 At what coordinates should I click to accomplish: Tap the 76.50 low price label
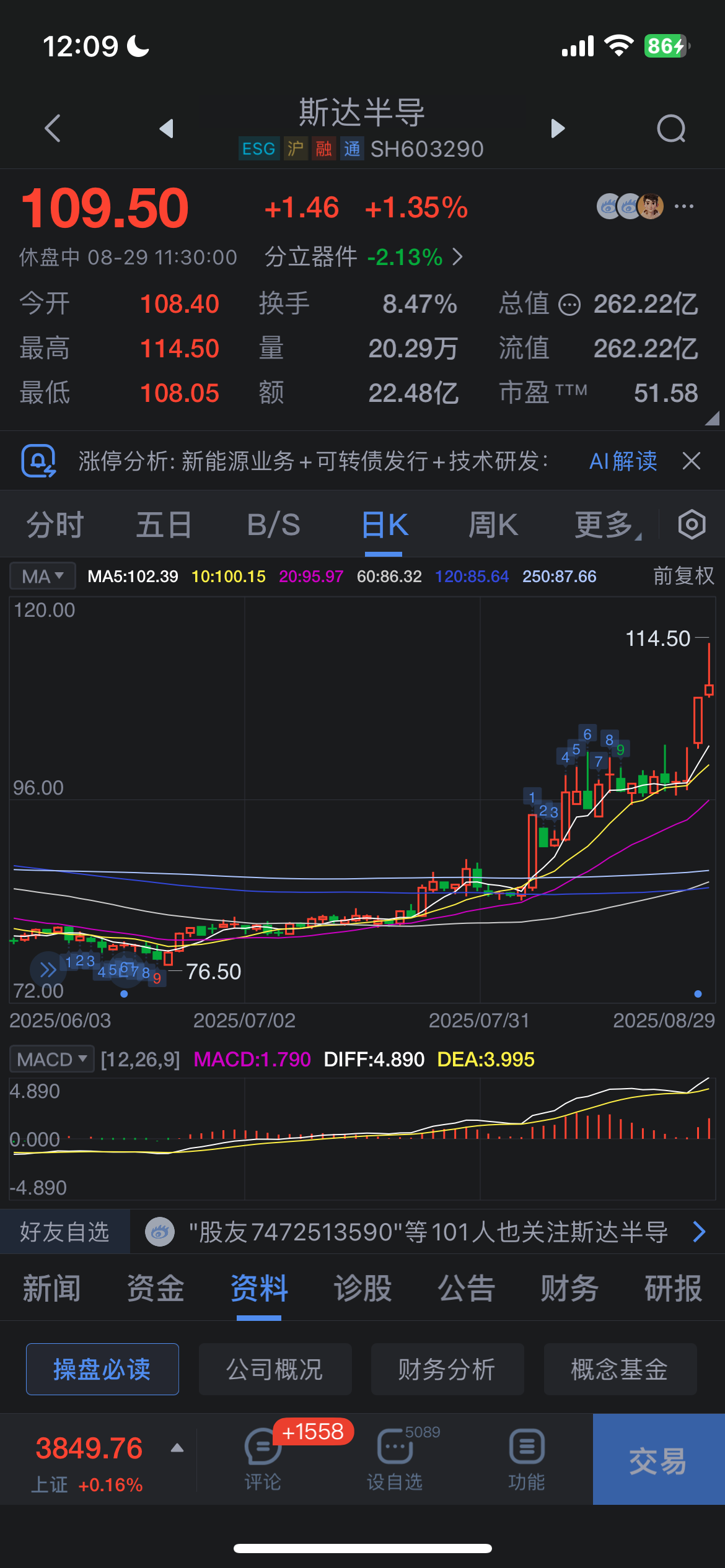click(x=213, y=972)
